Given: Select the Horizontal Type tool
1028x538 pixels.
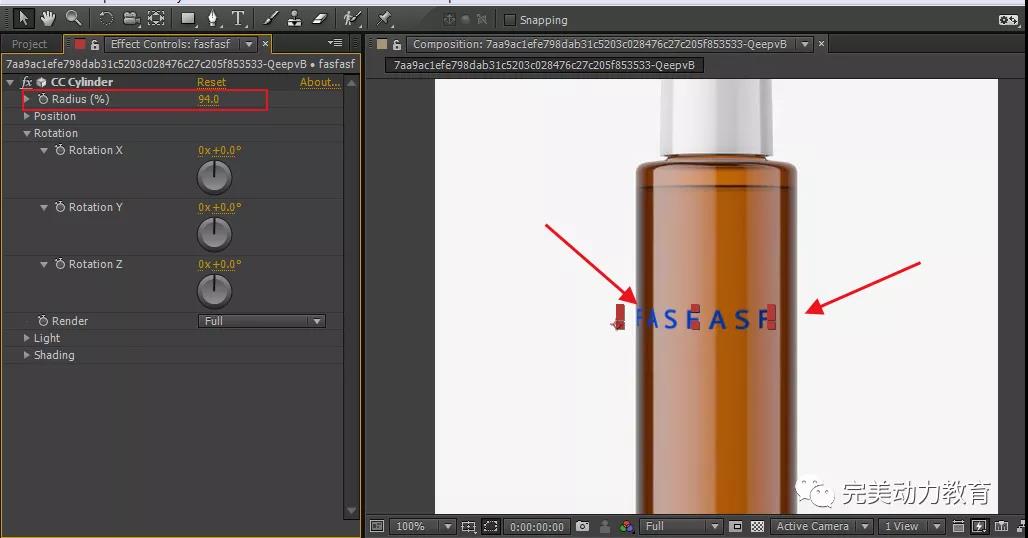Looking at the screenshot, I should coord(238,18).
